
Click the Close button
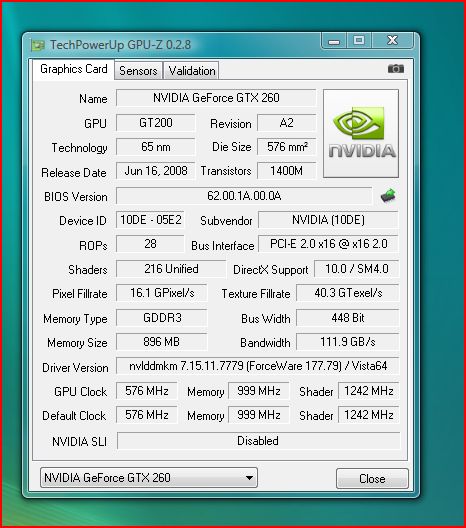(372, 478)
